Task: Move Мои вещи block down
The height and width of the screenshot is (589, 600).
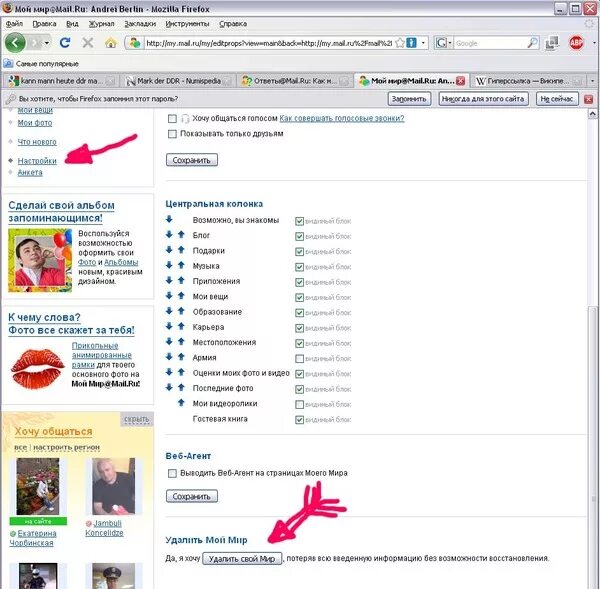Action: [x=169, y=296]
